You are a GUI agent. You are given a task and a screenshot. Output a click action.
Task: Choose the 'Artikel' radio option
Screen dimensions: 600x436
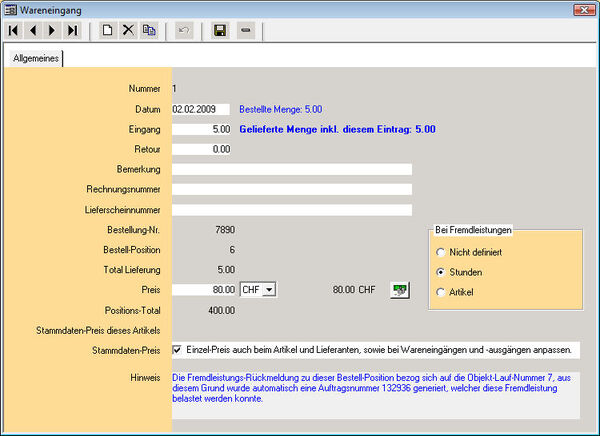(441, 291)
